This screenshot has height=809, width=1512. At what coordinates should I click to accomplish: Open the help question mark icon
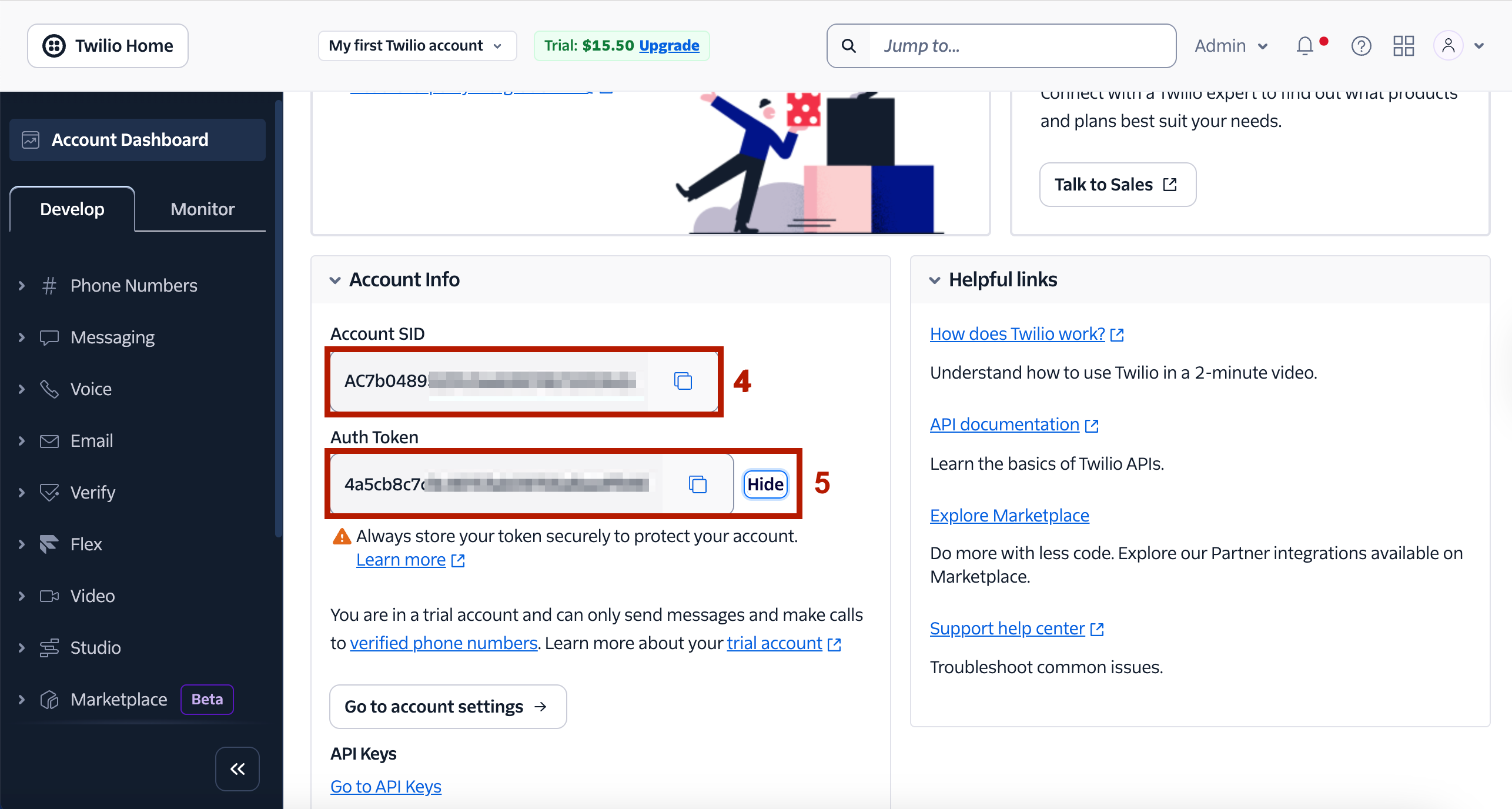coord(1361,46)
